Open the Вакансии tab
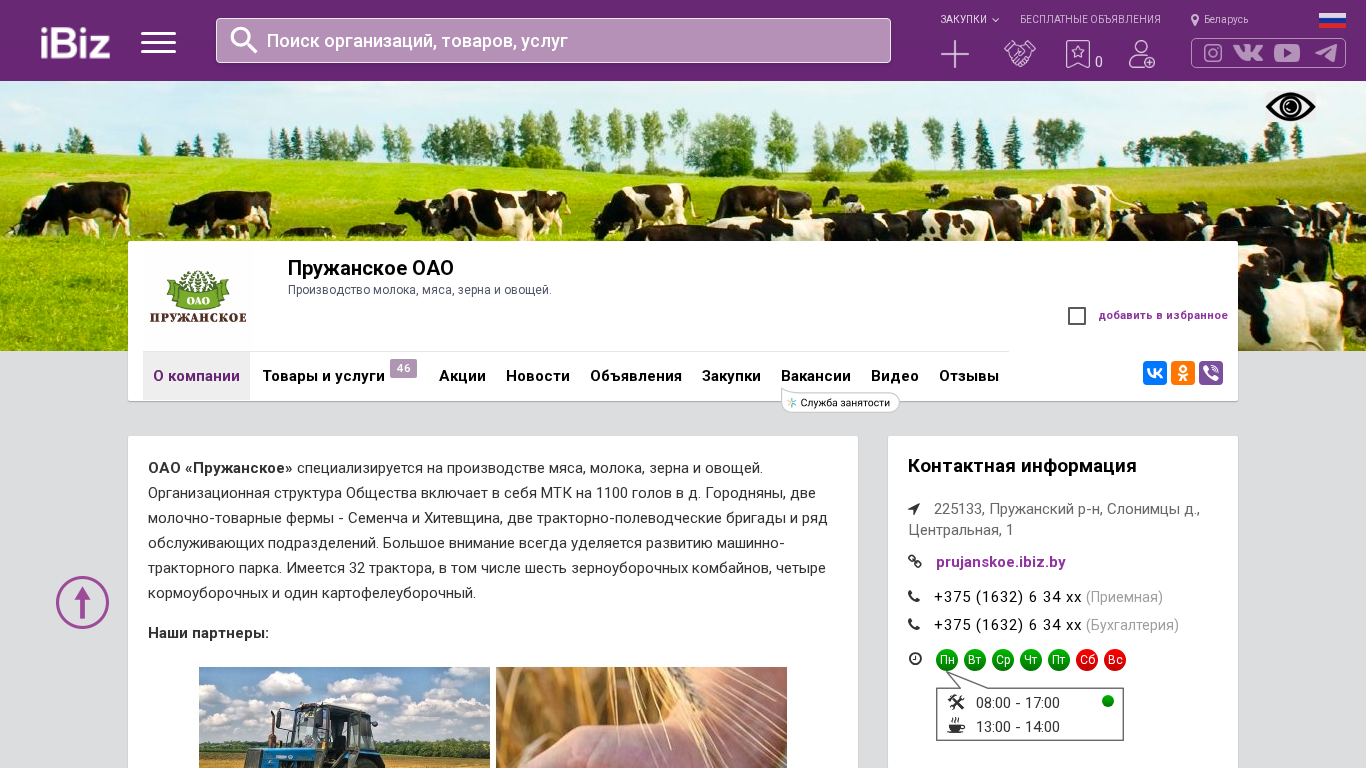 816,376
